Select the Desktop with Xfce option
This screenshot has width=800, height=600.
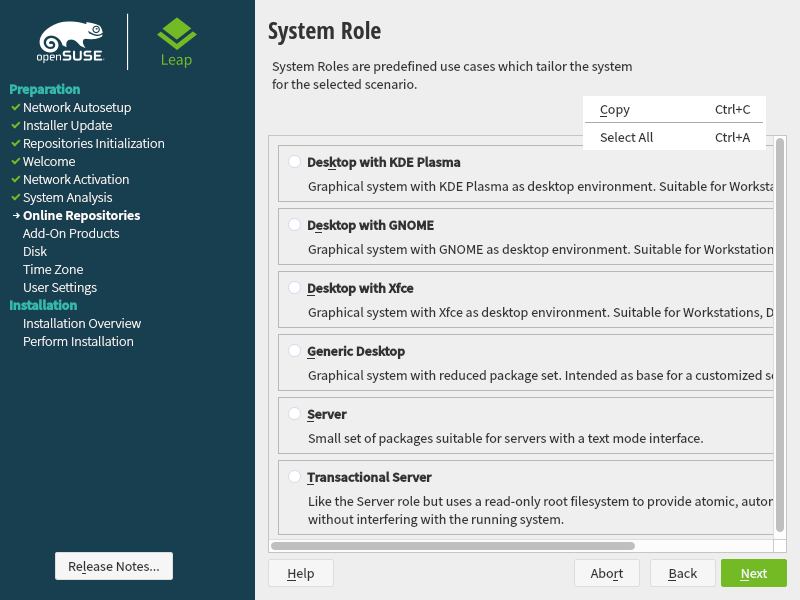(294, 288)
